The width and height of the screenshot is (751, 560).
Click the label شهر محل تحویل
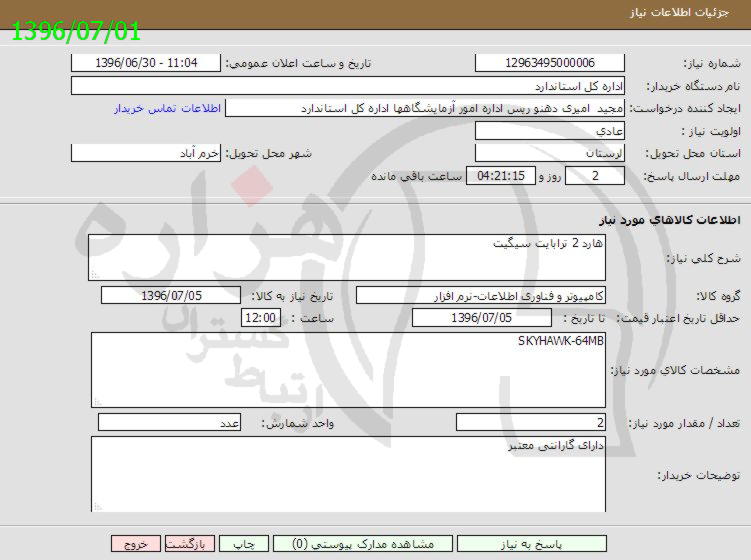coord(269,154)
